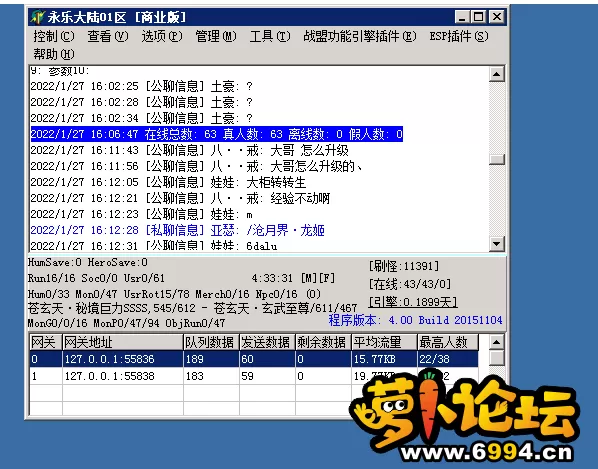The width and height of the screenshot is (598, 469).
Task: Click the application icon in title bar
Action: click(x=37, y=17)
